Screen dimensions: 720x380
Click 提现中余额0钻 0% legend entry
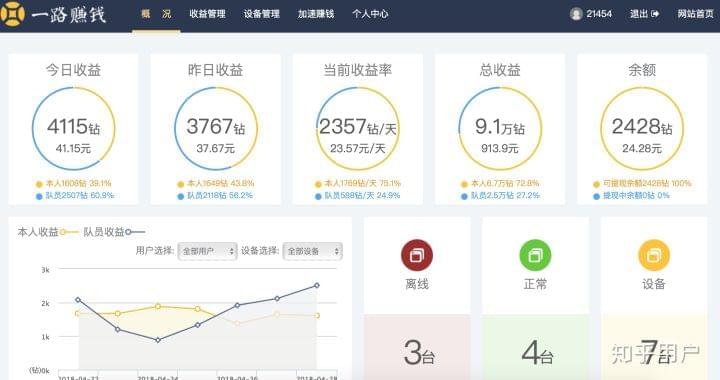631,196
